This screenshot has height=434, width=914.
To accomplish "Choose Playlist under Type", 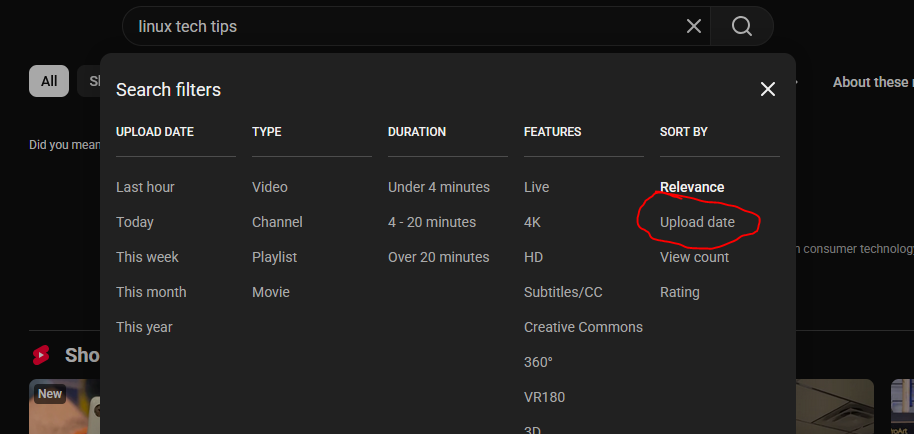I will [x=275, y=257].
